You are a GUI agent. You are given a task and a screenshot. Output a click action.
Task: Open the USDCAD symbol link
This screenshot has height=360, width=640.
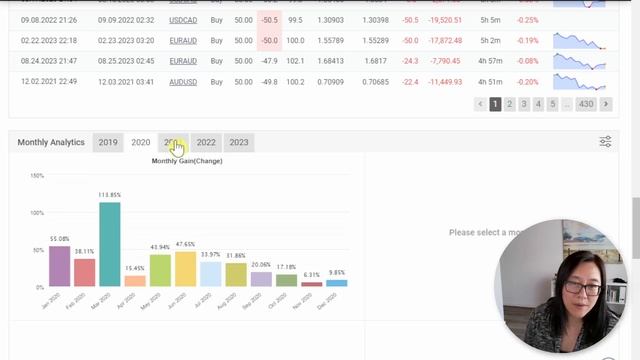coord(183,20)
